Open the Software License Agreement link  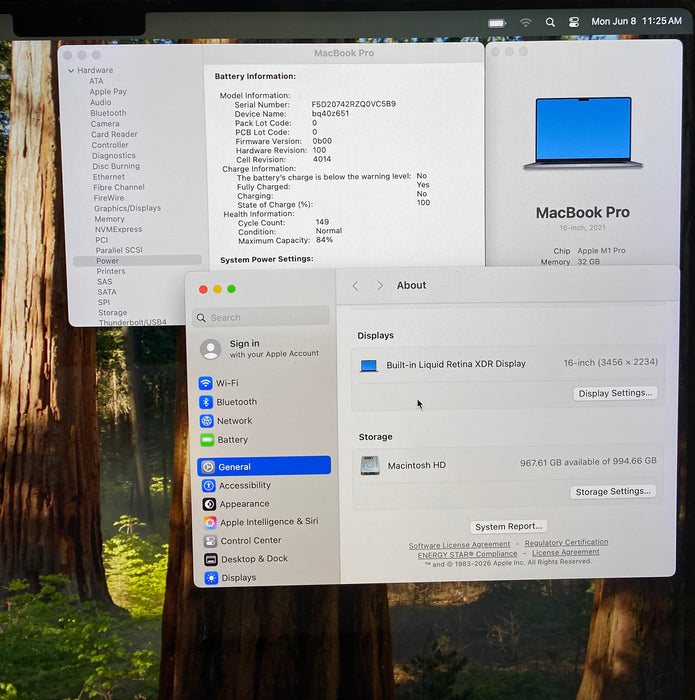pos(459,545)
